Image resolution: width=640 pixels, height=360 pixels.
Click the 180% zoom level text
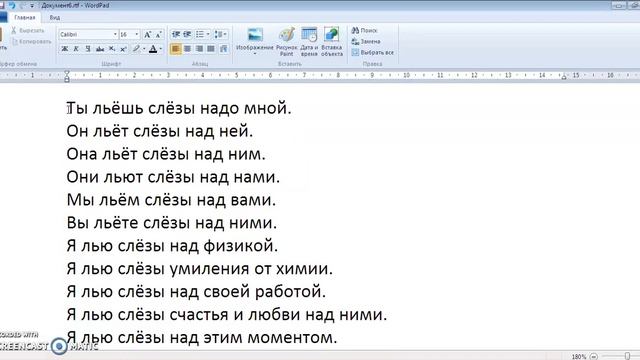point(579,357)
